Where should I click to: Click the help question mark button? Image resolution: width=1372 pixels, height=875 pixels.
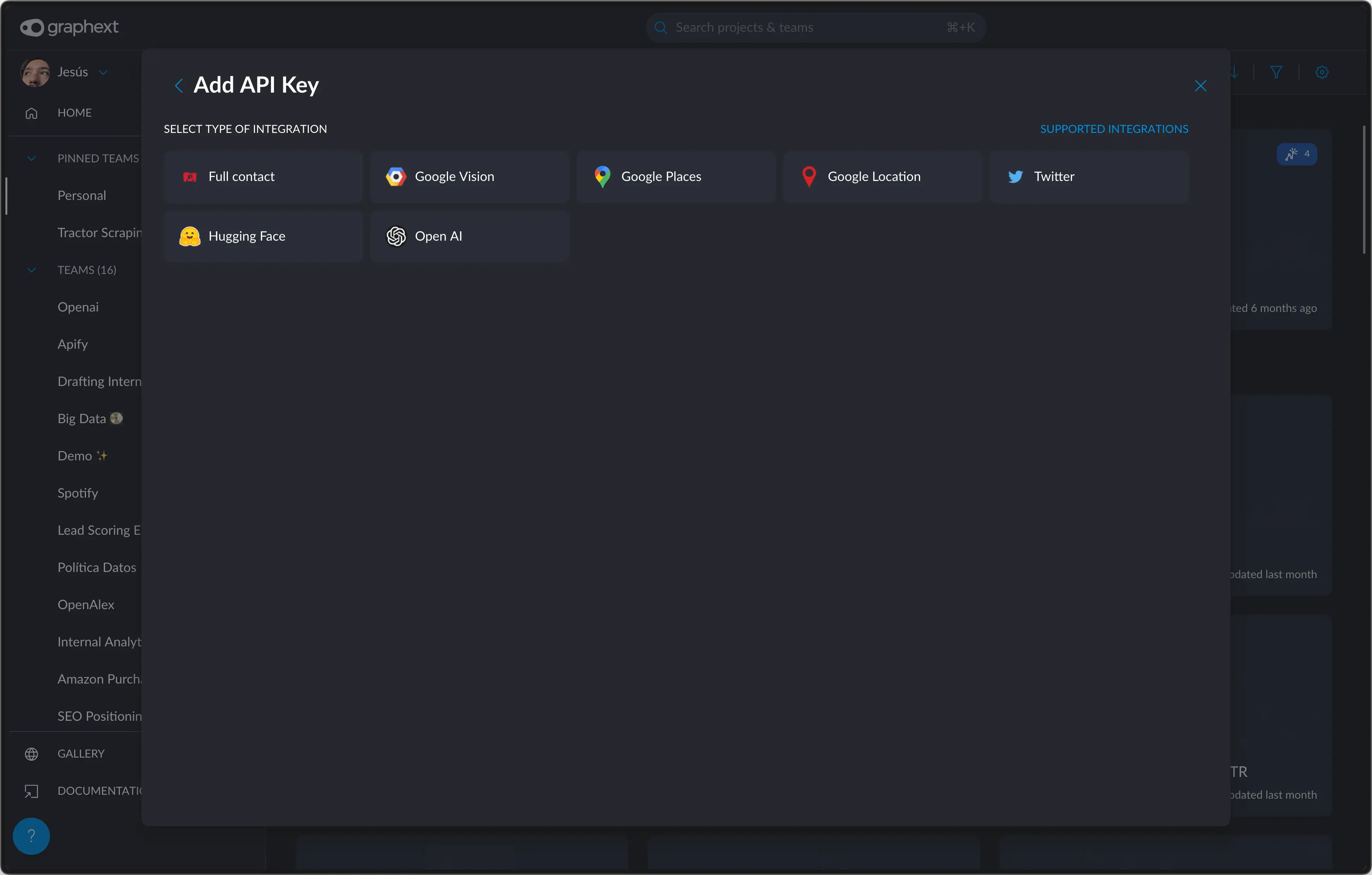pos(31,836)
